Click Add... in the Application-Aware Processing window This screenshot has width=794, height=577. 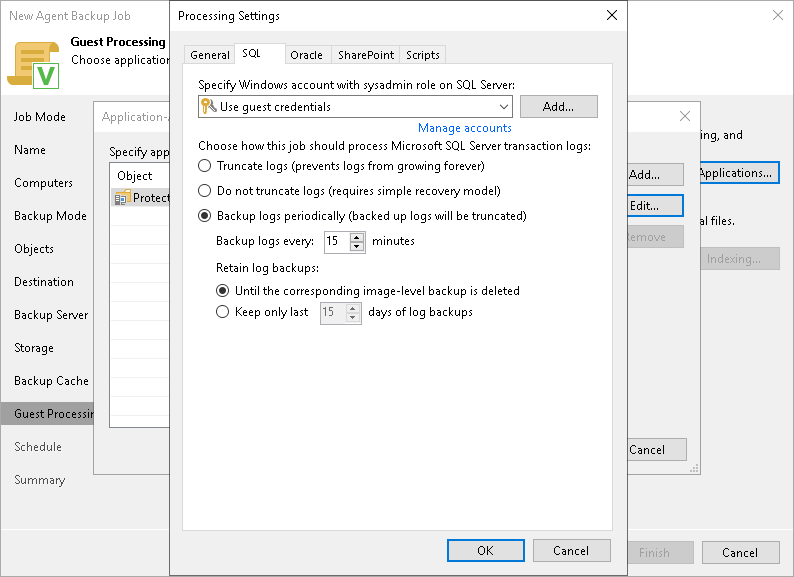(655, 175)
